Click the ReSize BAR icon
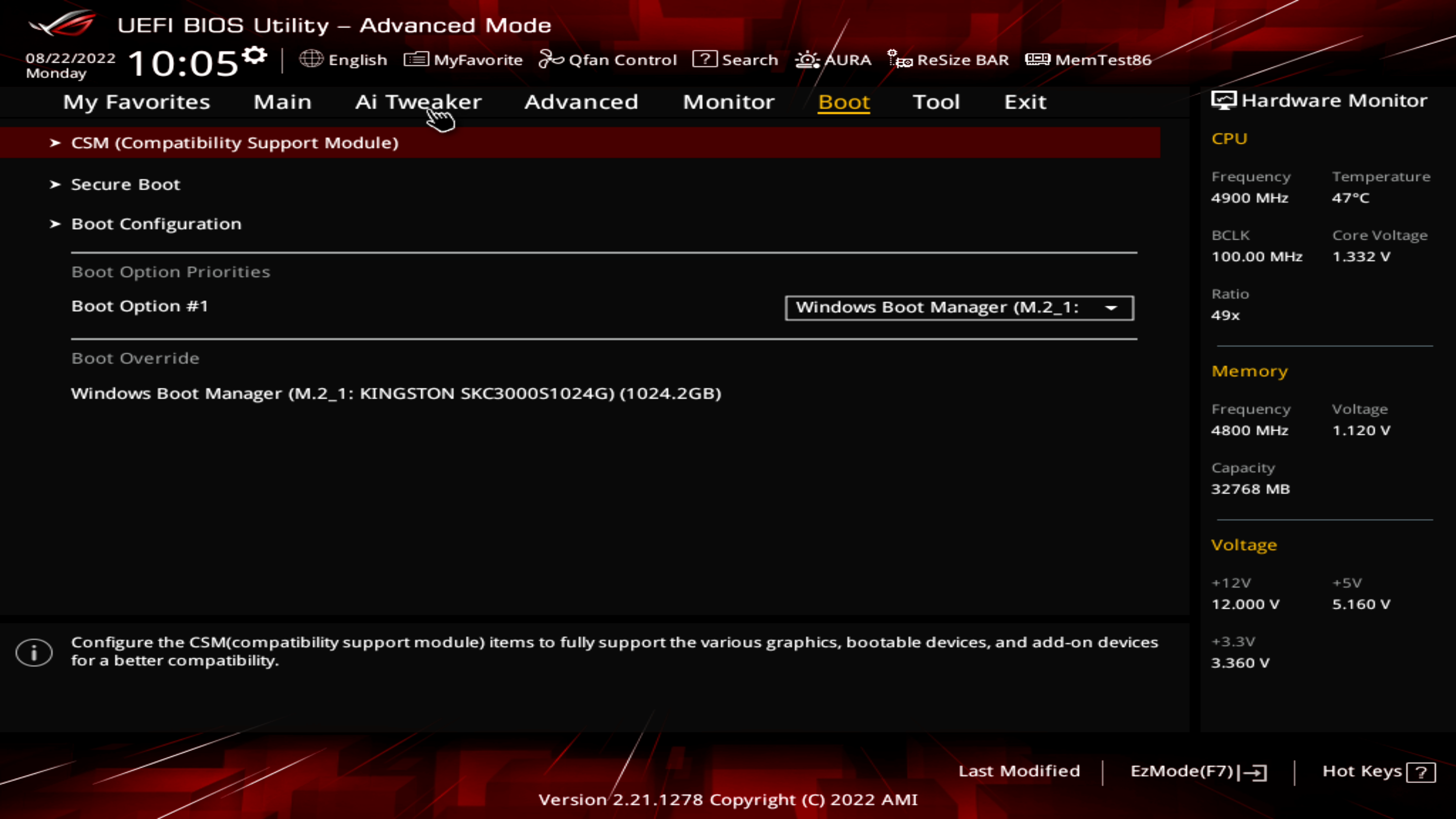The height and width of the screenshot is (819, 1456). point(899,59)
